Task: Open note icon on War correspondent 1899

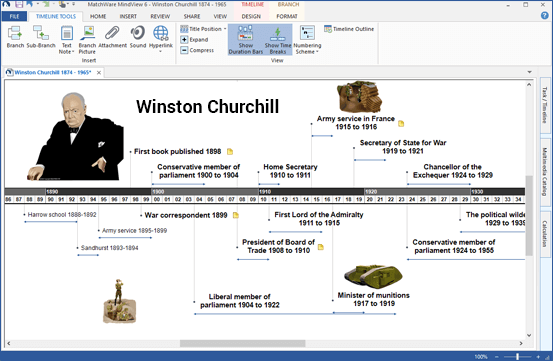Action: coord(236,215)
